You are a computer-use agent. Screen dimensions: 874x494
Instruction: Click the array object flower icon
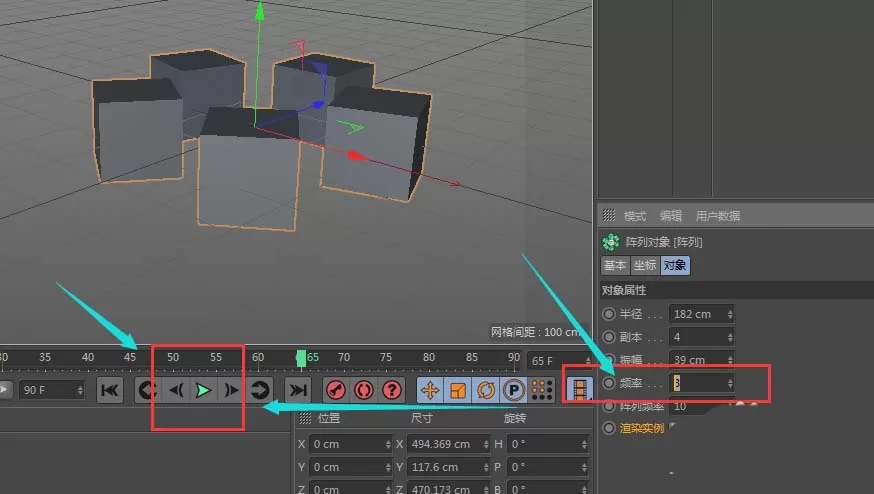pos(611,242)
